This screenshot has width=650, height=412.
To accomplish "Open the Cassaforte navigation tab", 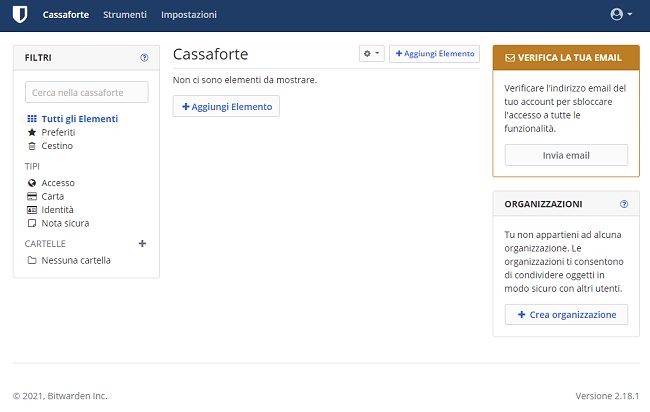I will point(65,15).
